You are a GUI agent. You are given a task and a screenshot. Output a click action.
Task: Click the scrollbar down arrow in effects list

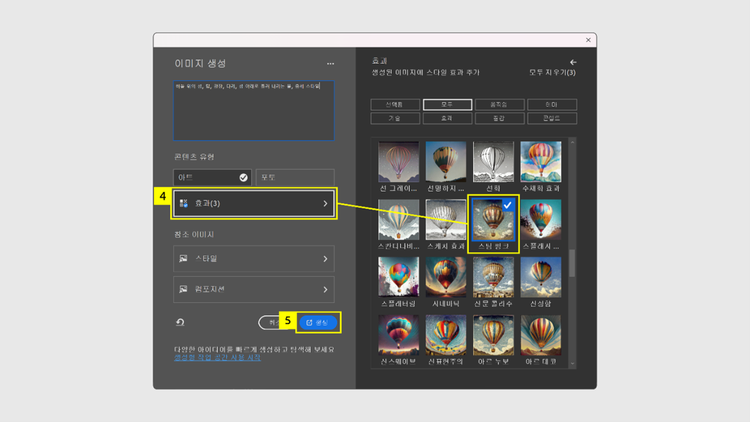tap(572, 364)
